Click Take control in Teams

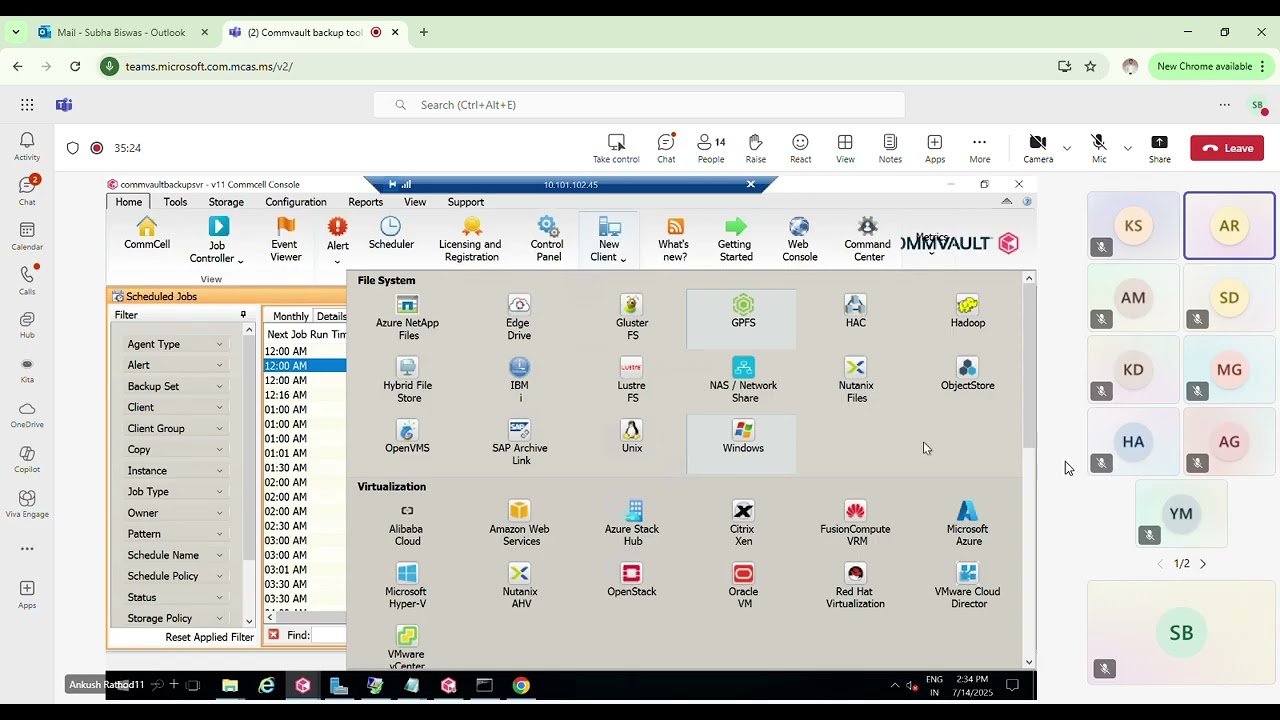pos(616,148)
